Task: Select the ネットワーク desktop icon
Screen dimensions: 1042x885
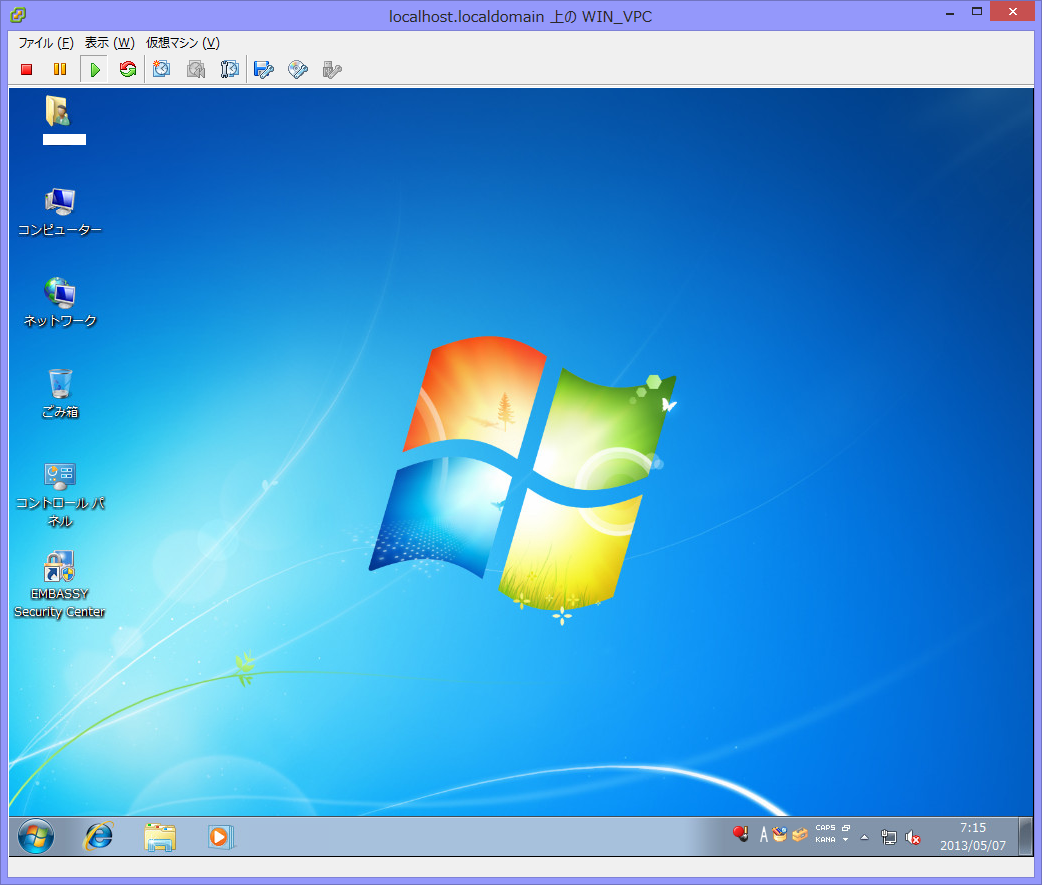Action: [x=60, y=303]
